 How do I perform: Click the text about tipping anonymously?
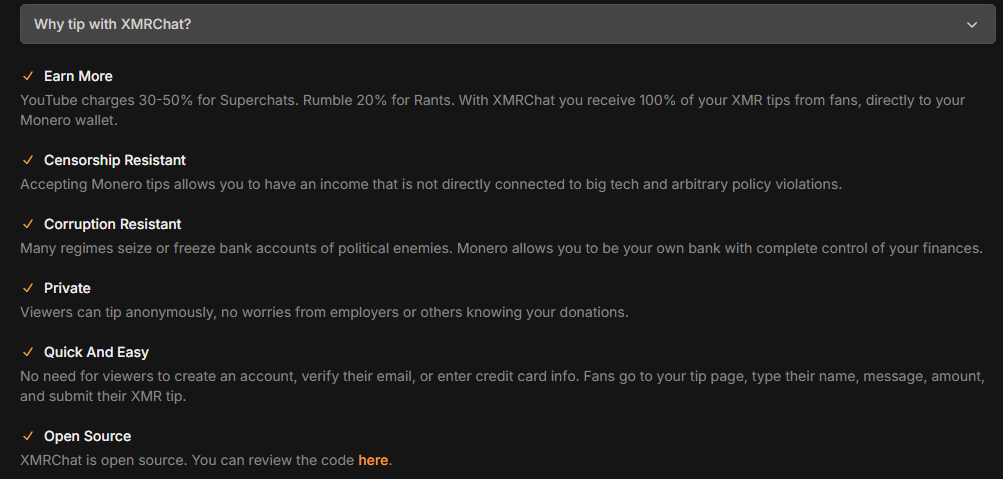point(324,312)
